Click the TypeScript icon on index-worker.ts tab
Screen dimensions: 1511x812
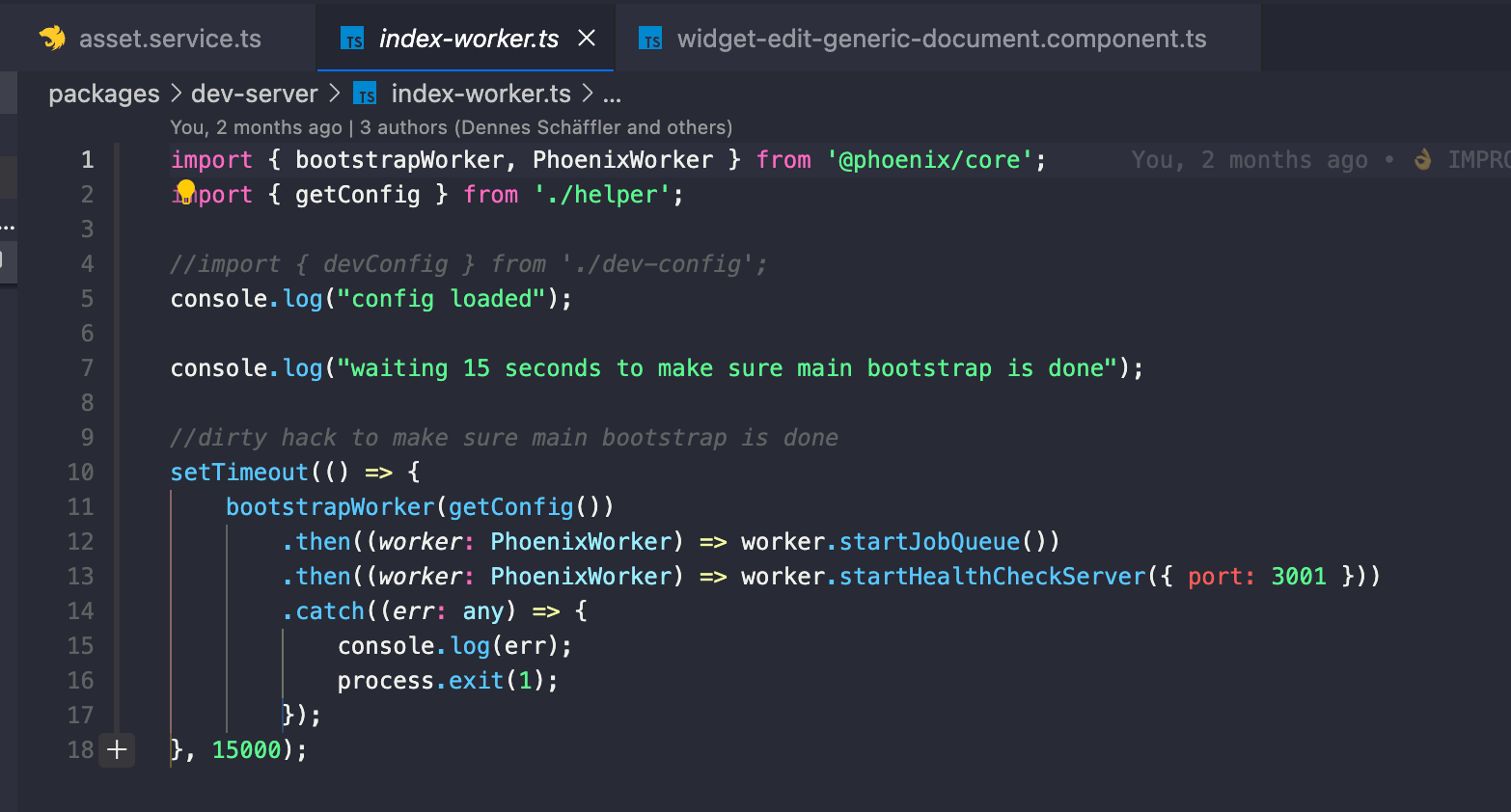click(353, 39)
